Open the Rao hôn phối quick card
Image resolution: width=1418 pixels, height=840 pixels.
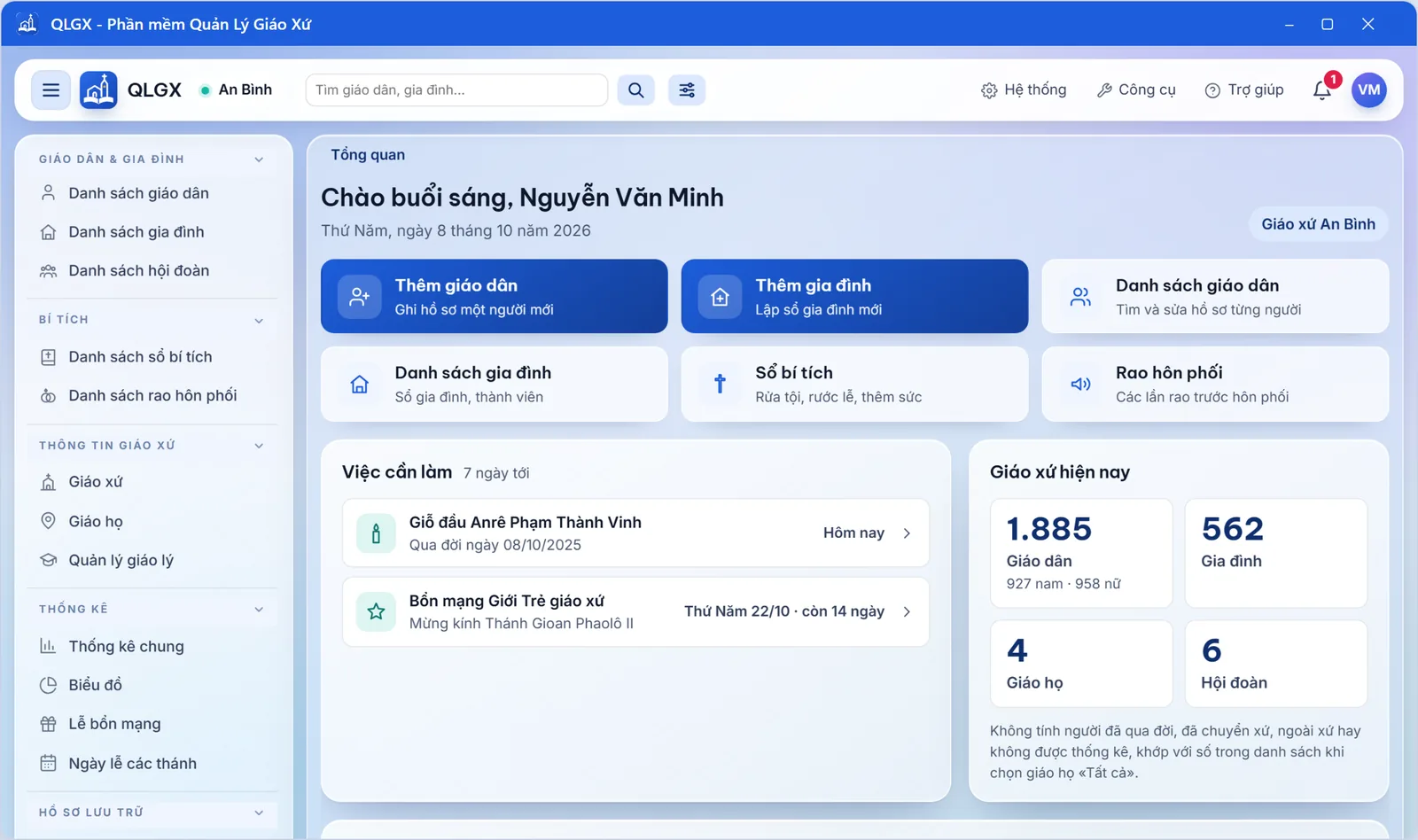click(1215, 384)
